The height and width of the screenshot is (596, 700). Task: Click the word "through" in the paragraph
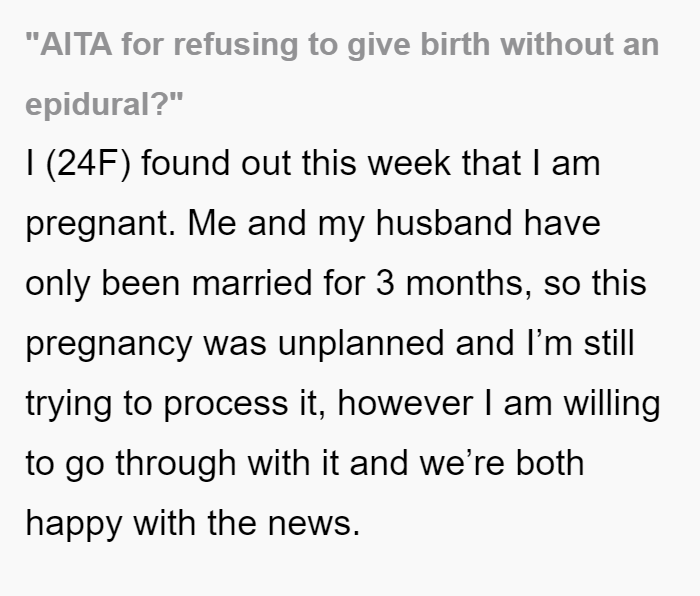coord(176,465)
